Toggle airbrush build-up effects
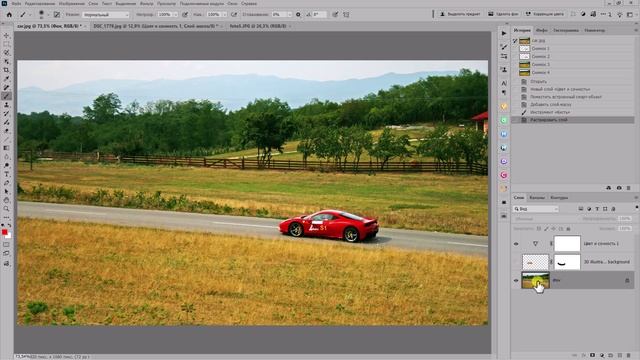This screenshot has height=360, width=640. [234, 14]
